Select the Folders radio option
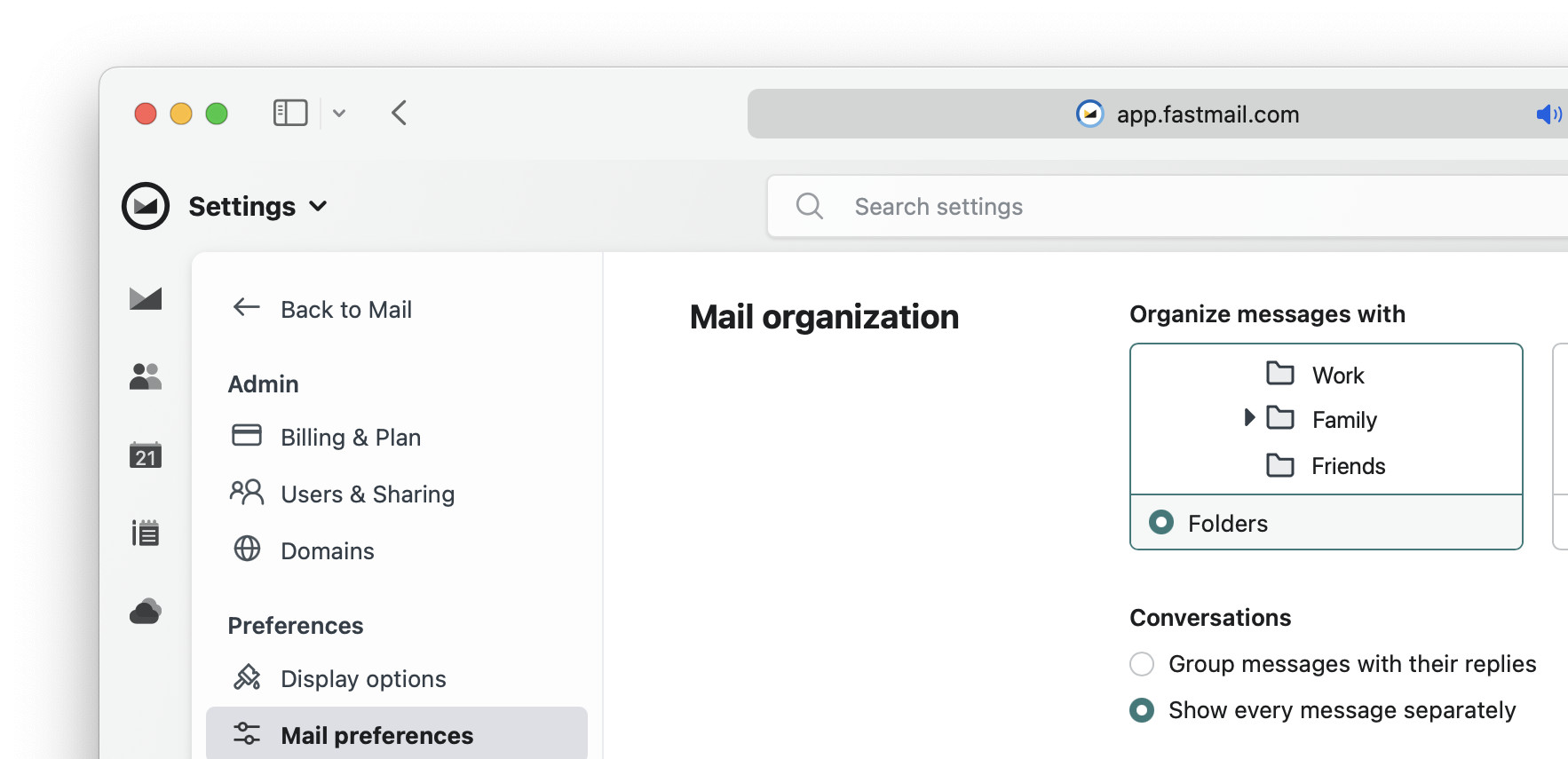Image resolution: width=1568 pixels, height=759 pixels. click(x=1161, y=522)
